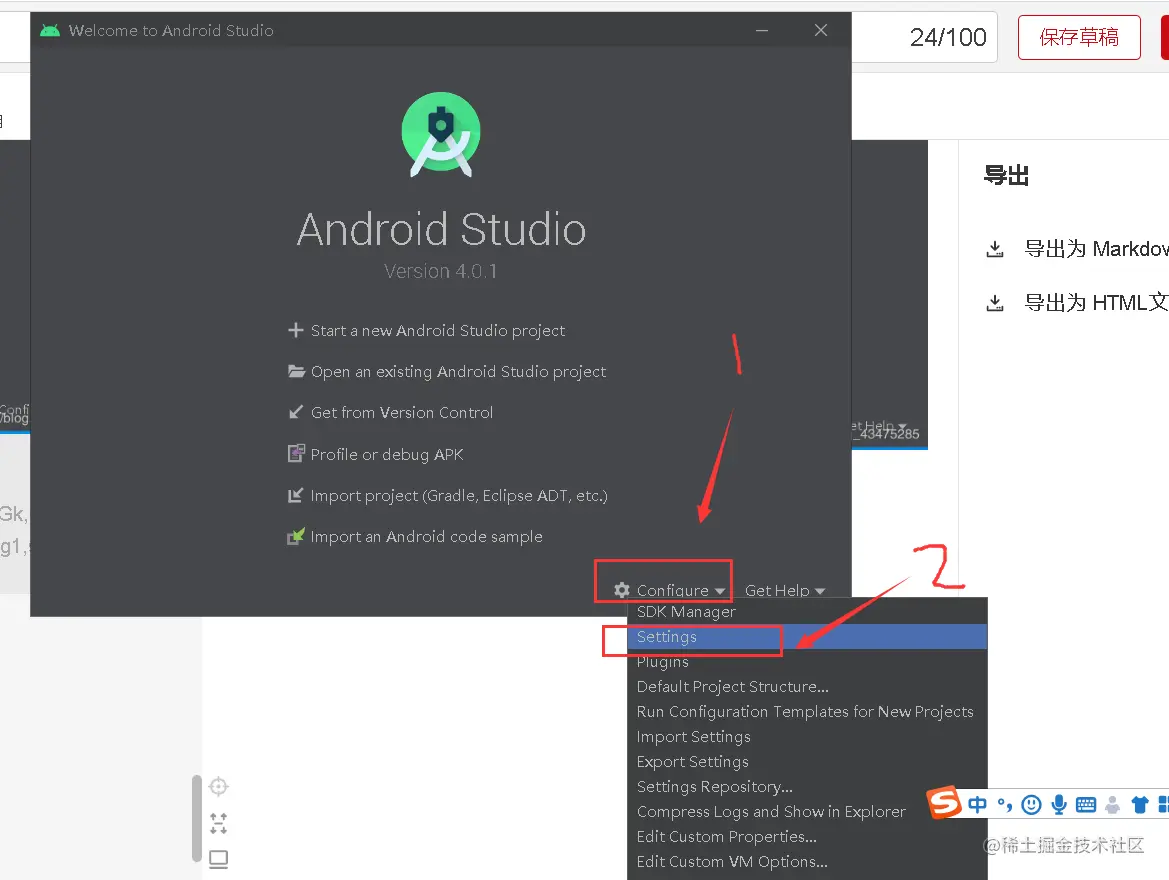Click the Import project icon
The height and width of the screenshot is (880, 1169).
(296, 495)
